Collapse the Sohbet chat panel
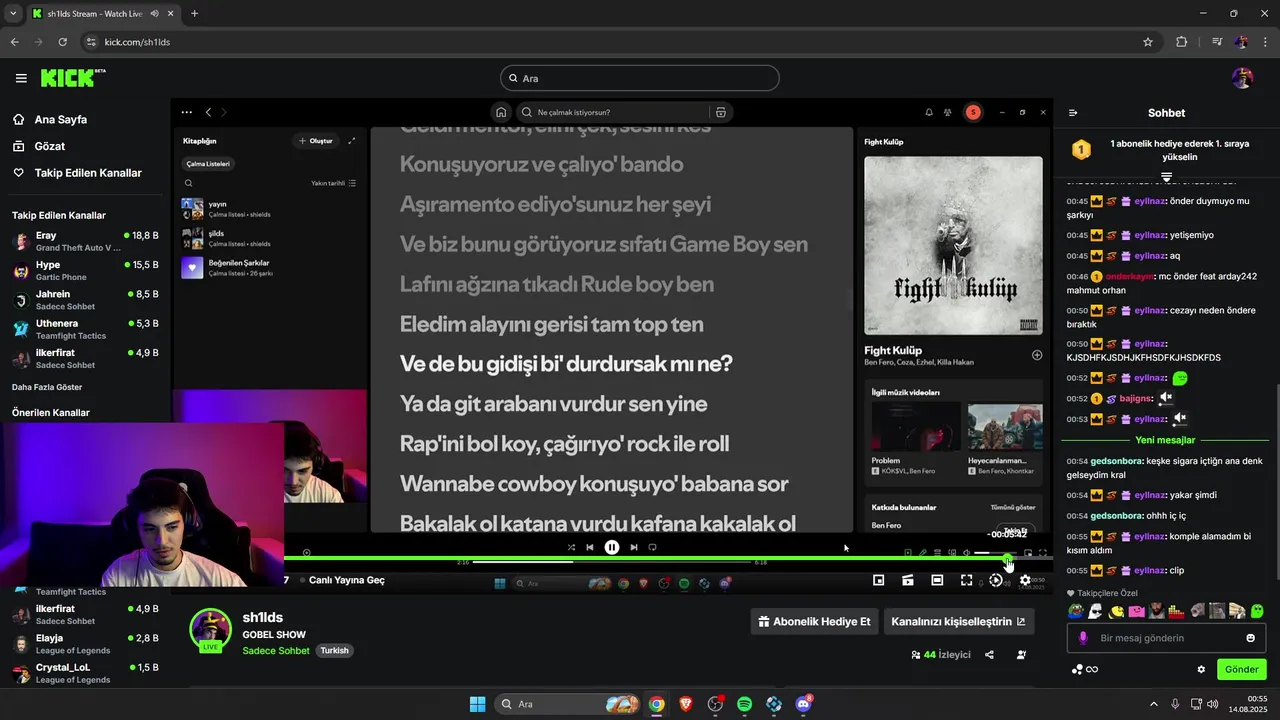The width and height of the screenshot is (1280, 720). [x=1073, y=113]
